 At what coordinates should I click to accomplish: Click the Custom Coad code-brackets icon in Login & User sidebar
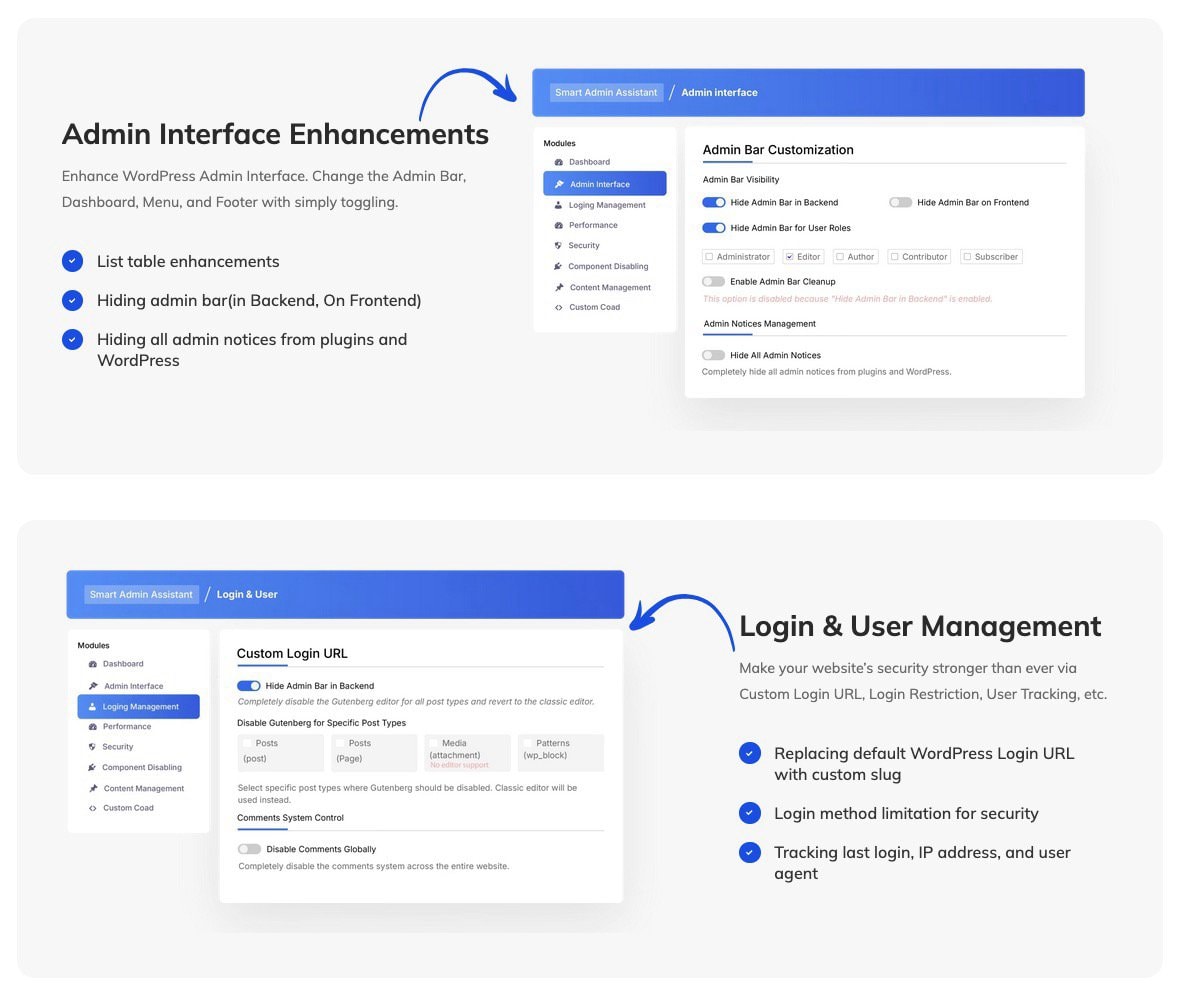[x=93, y=808]
